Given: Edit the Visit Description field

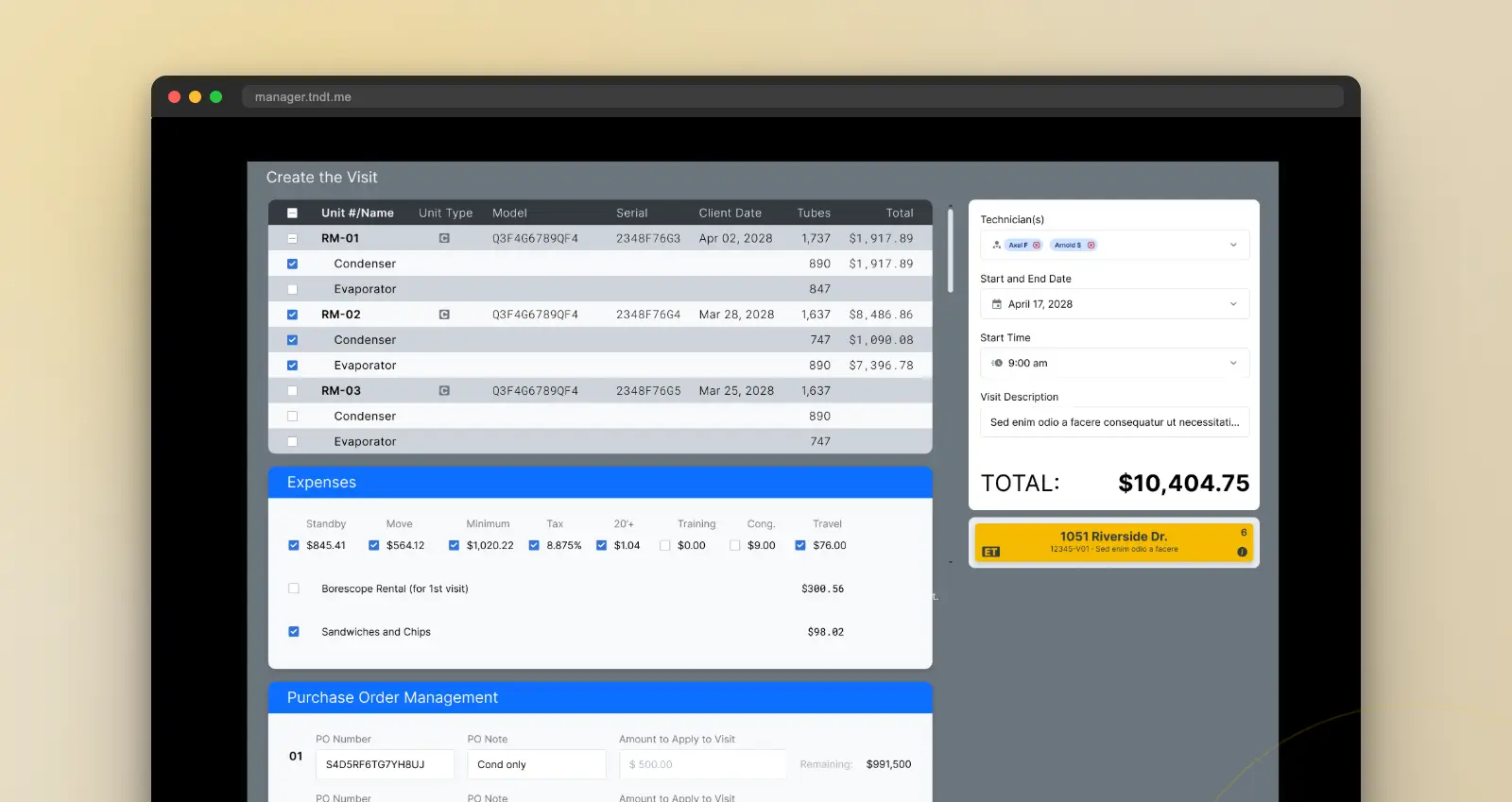Looking at the screenshot, I should pyautogui.click(x=1115, y=422).
